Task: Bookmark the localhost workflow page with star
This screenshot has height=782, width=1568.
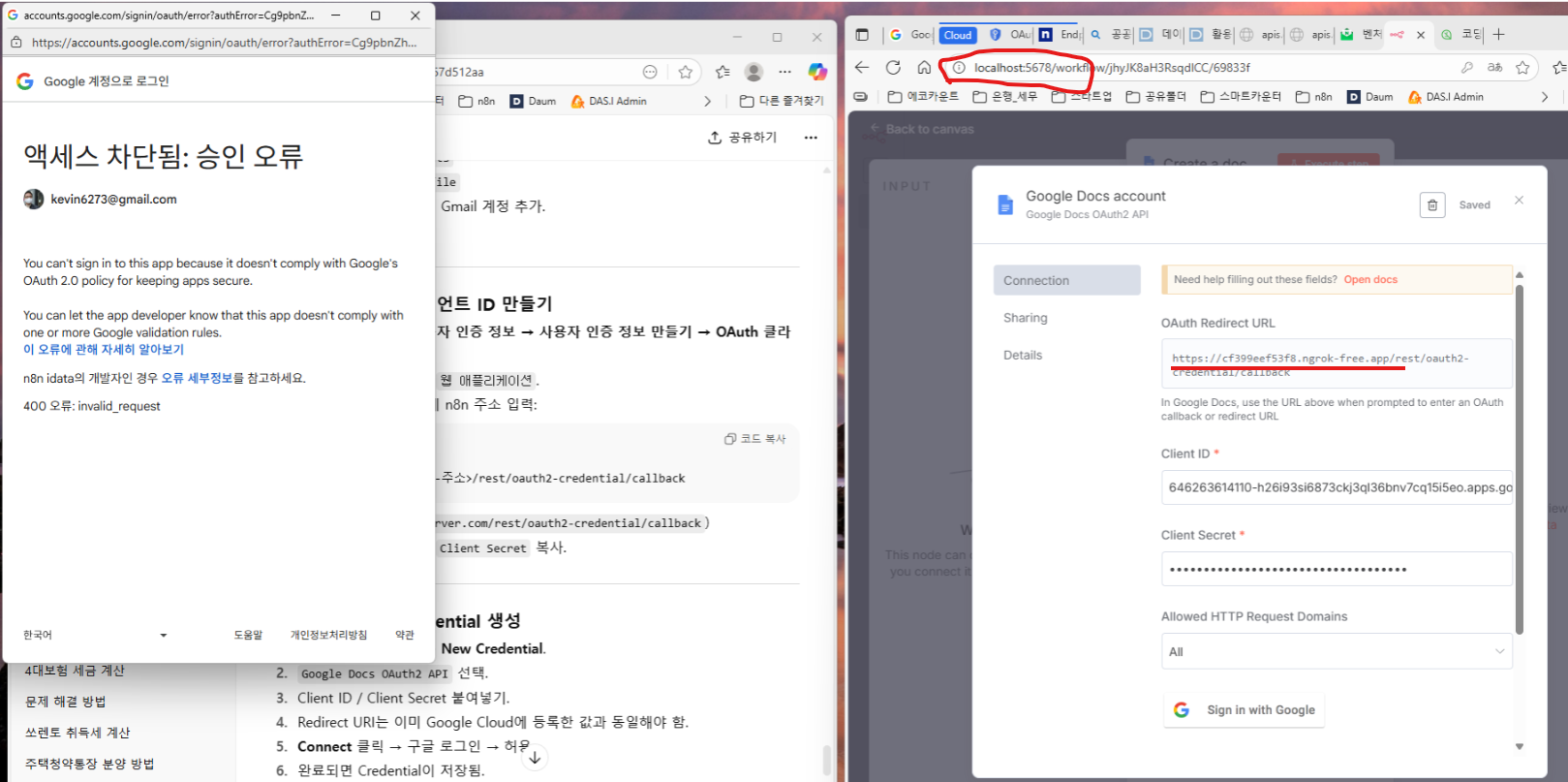Action: [1523, 68]
